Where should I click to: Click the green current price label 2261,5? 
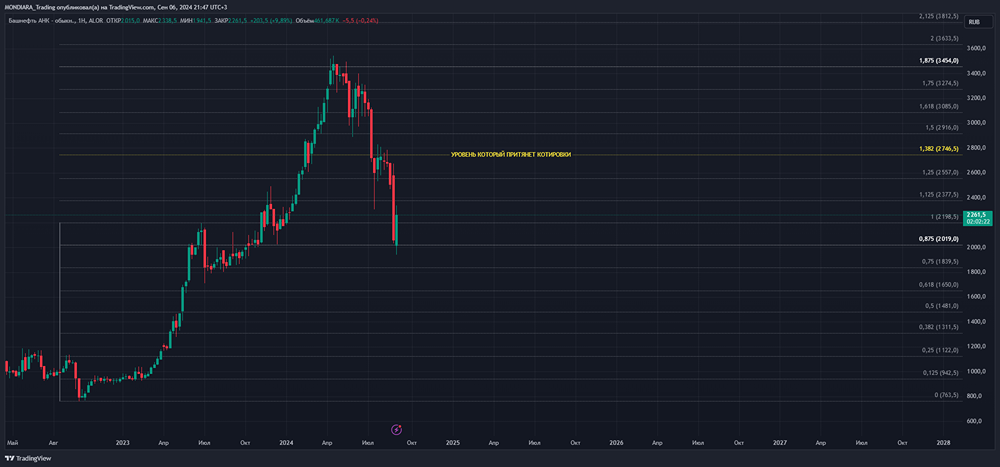point(977,218)
